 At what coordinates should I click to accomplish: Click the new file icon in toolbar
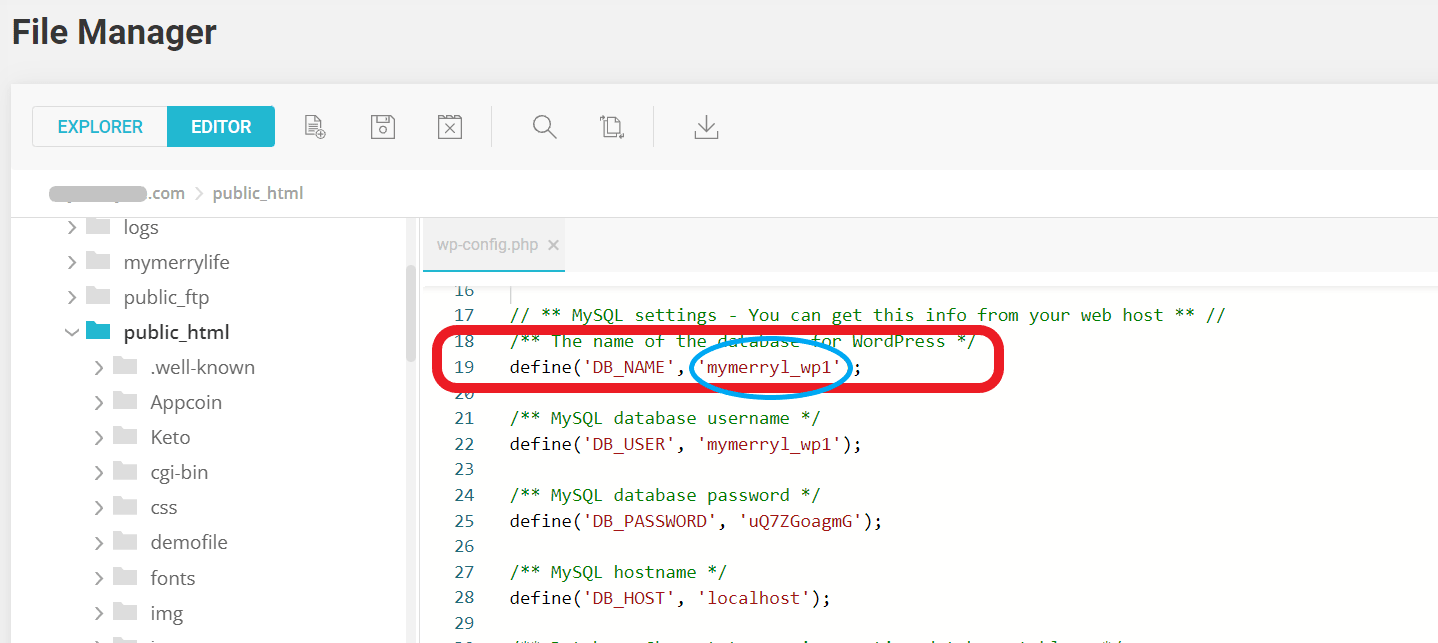tap(315, 127)
